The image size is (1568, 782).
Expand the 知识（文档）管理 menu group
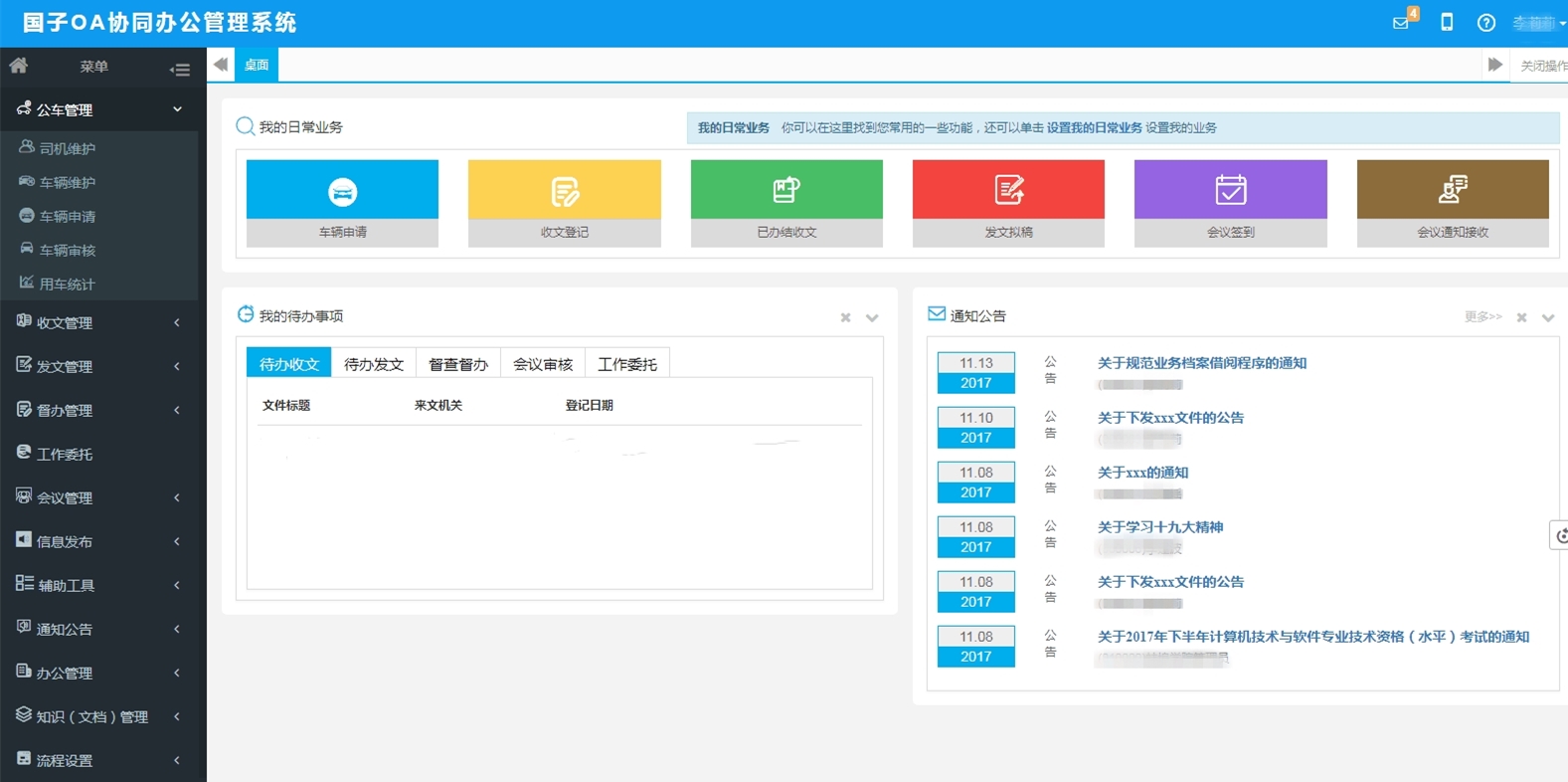click(99, 716)
